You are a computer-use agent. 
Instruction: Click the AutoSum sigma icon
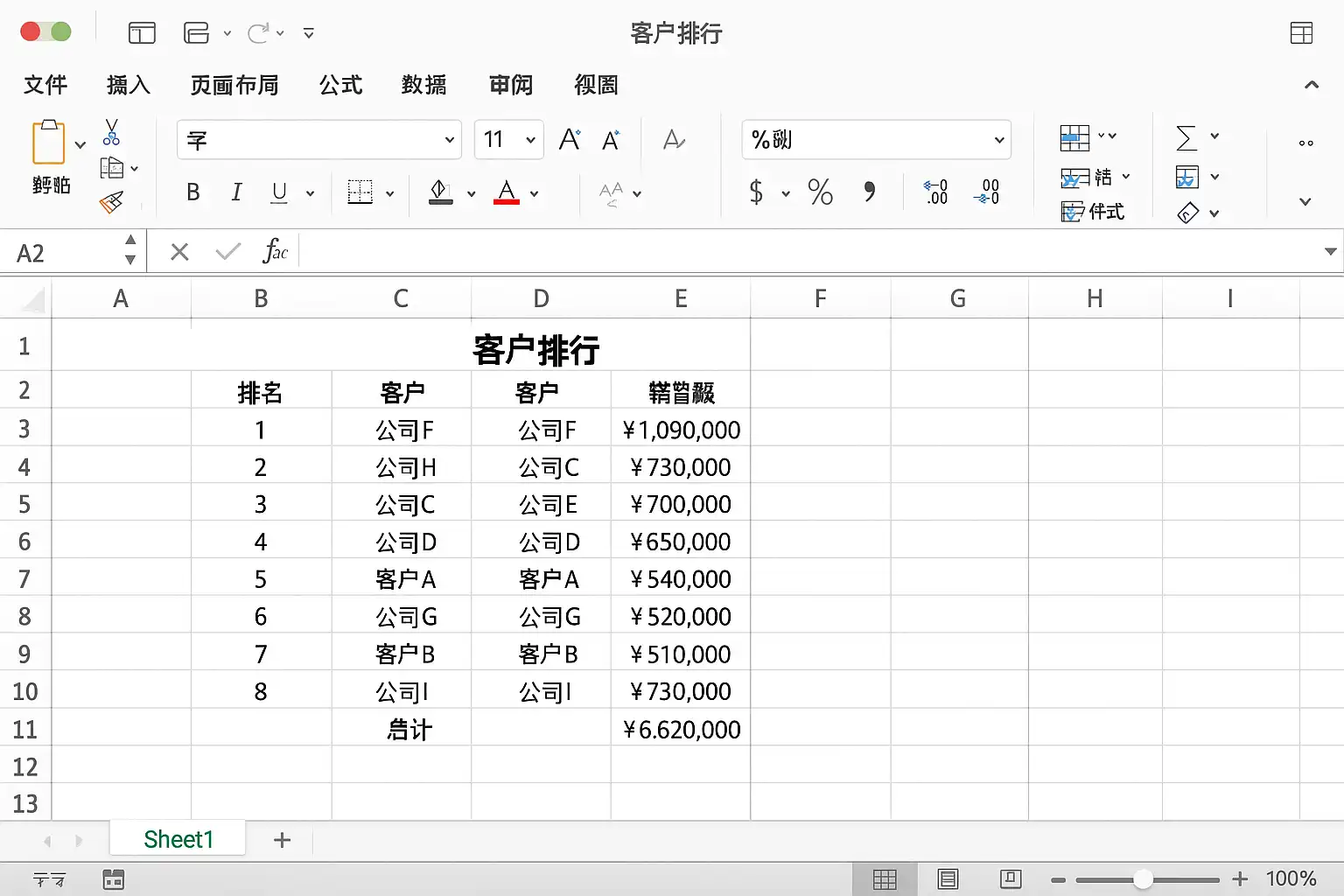[1186, 137]
